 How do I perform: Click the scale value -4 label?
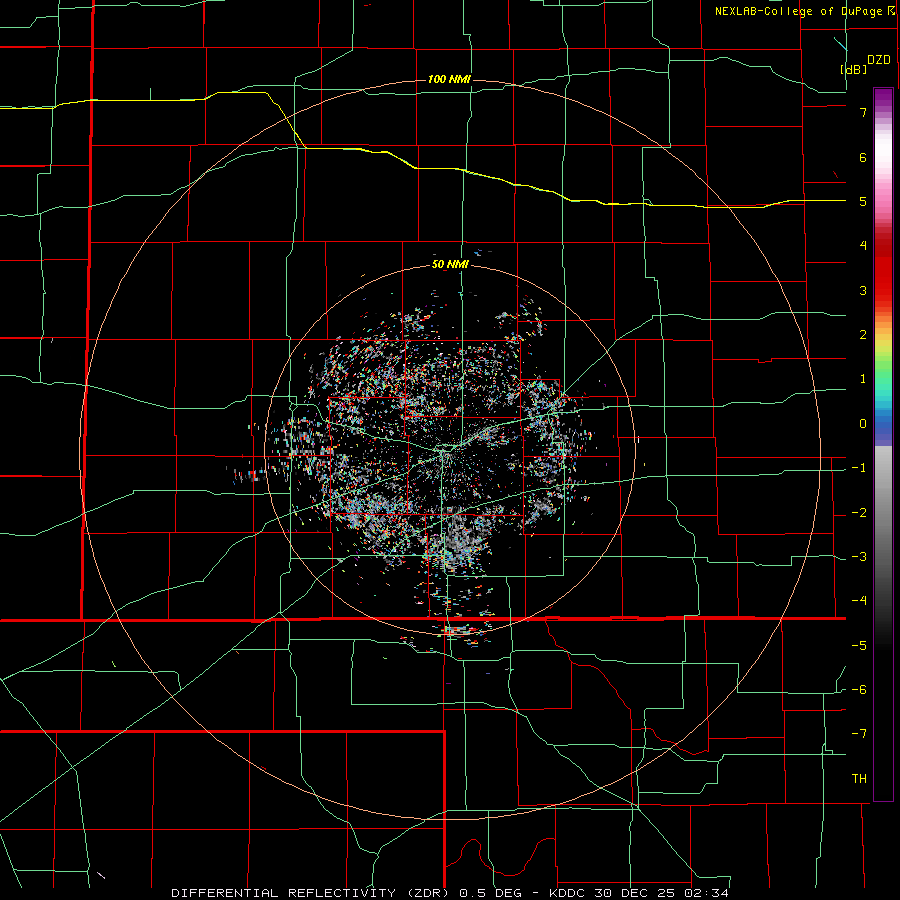(x=859, y=600)
